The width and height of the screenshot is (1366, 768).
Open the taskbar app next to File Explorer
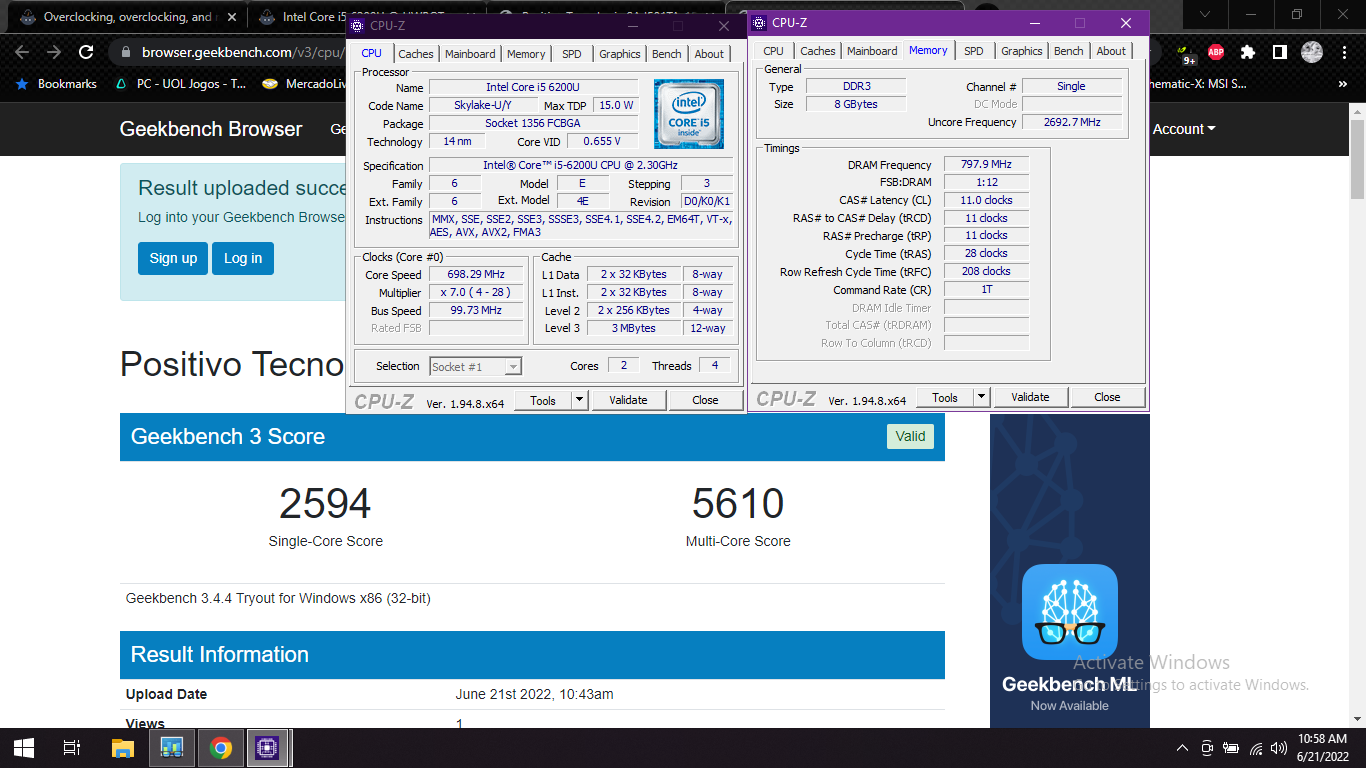(171, 747)
